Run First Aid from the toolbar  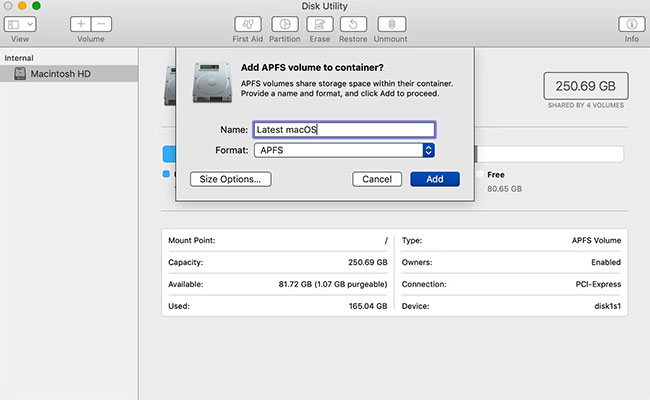[247, 24]
